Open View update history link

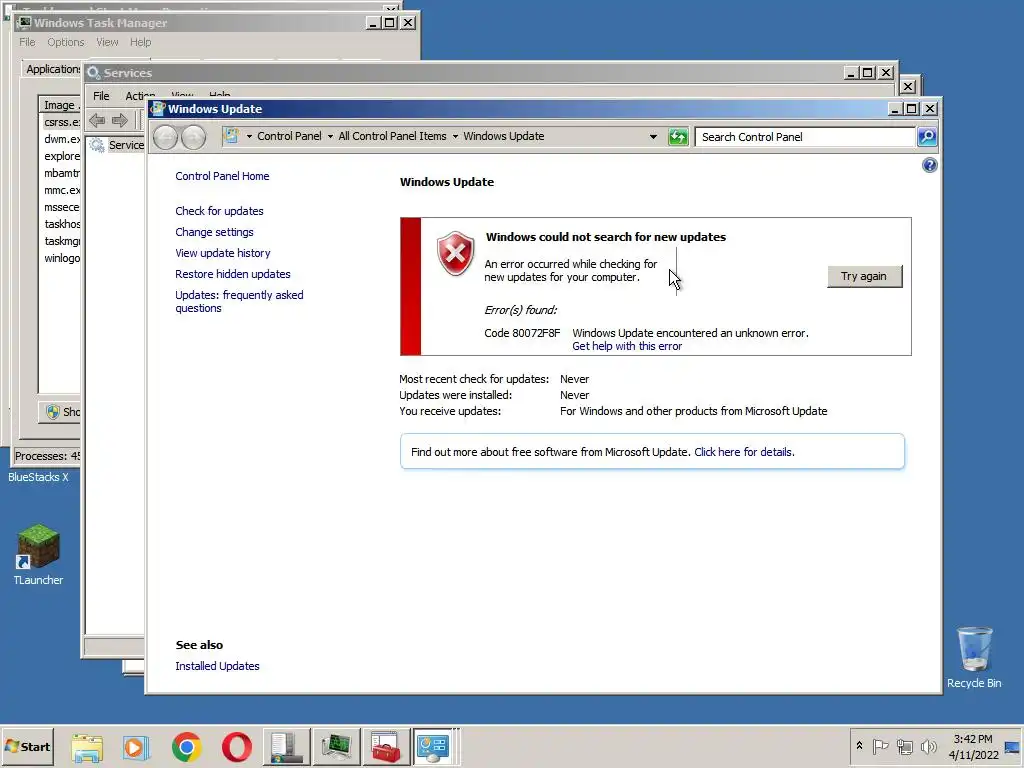tap(223, 253)
